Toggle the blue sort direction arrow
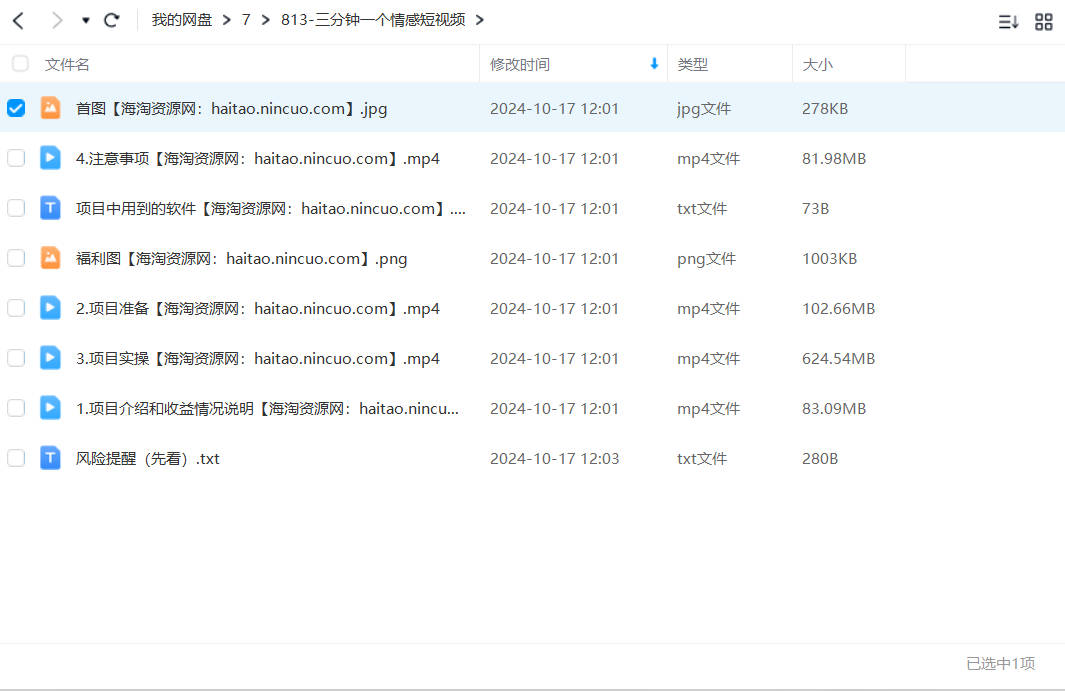This screenshot has height=691, width=1065. coord(654,64)
